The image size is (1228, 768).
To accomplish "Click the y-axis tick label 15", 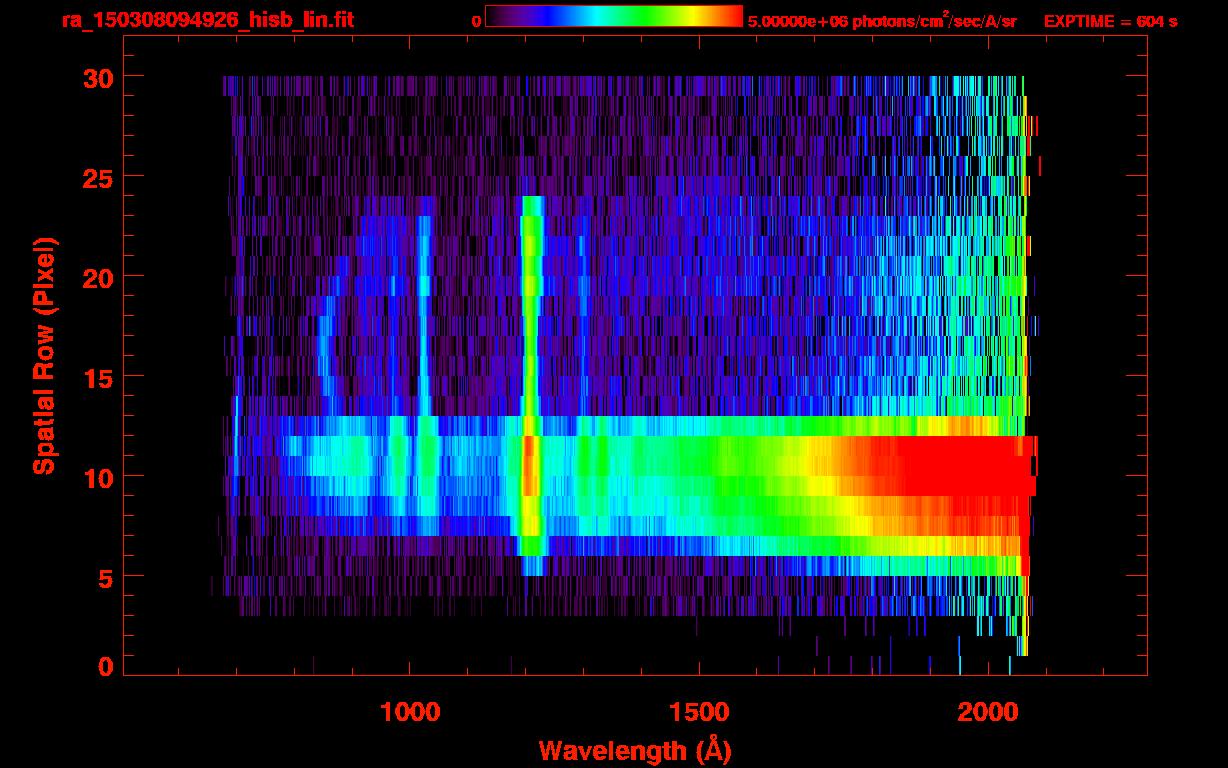I will click(x=99, y=377).
